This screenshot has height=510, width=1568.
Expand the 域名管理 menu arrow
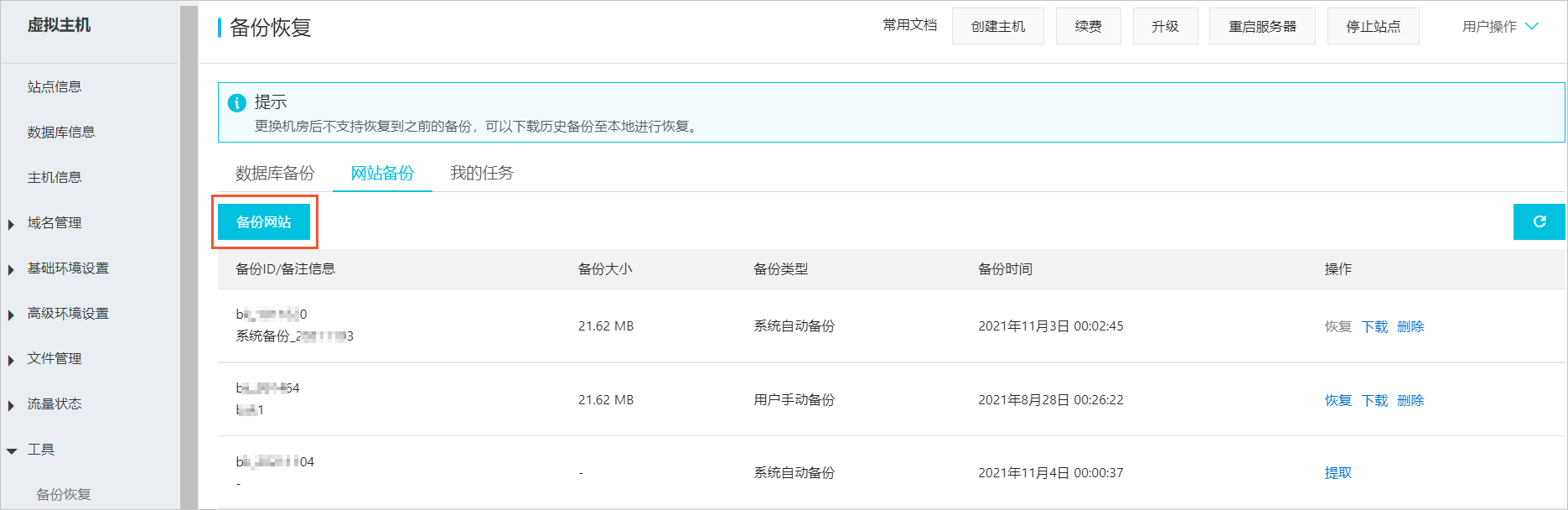(11, 224)
